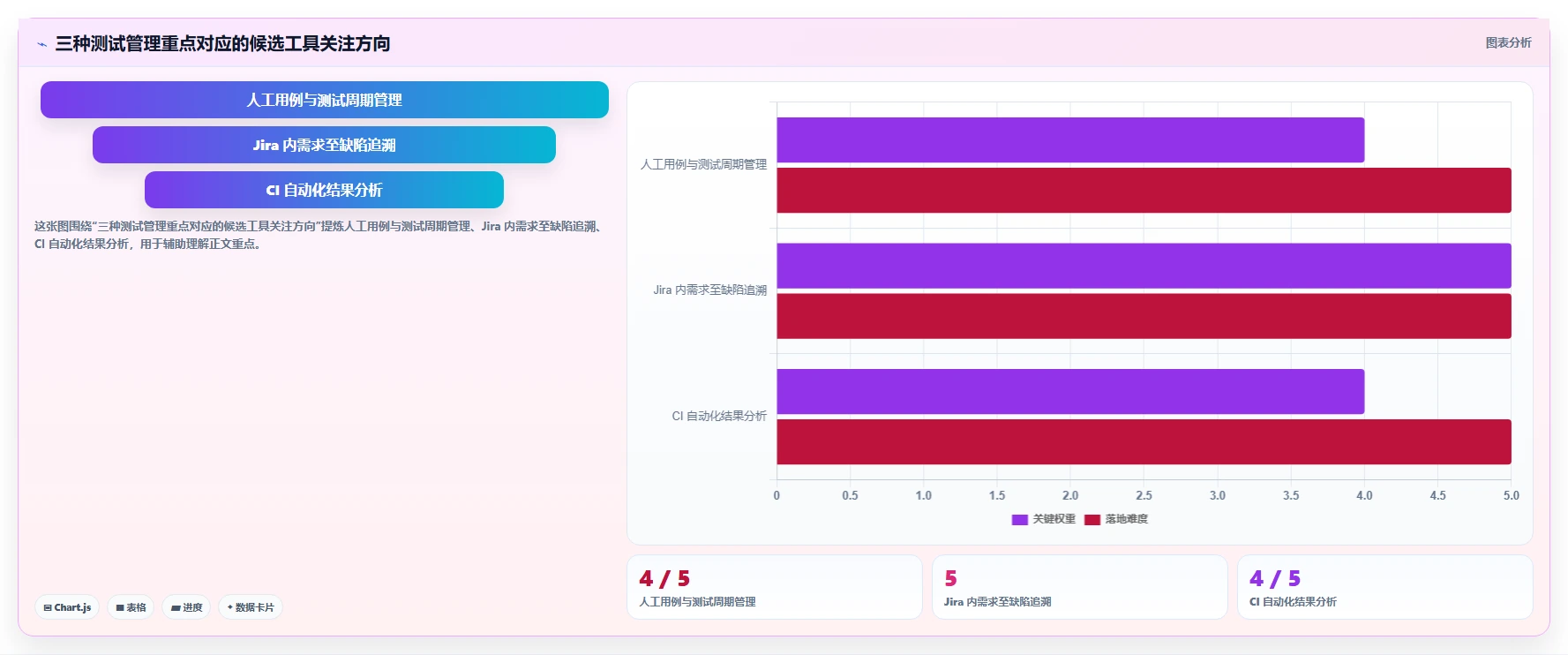Viewport: 1568px width, 655px height.
Task: Click the y-axis label Jira 内需求至缺陷追溯
Action: coord(709,290)
